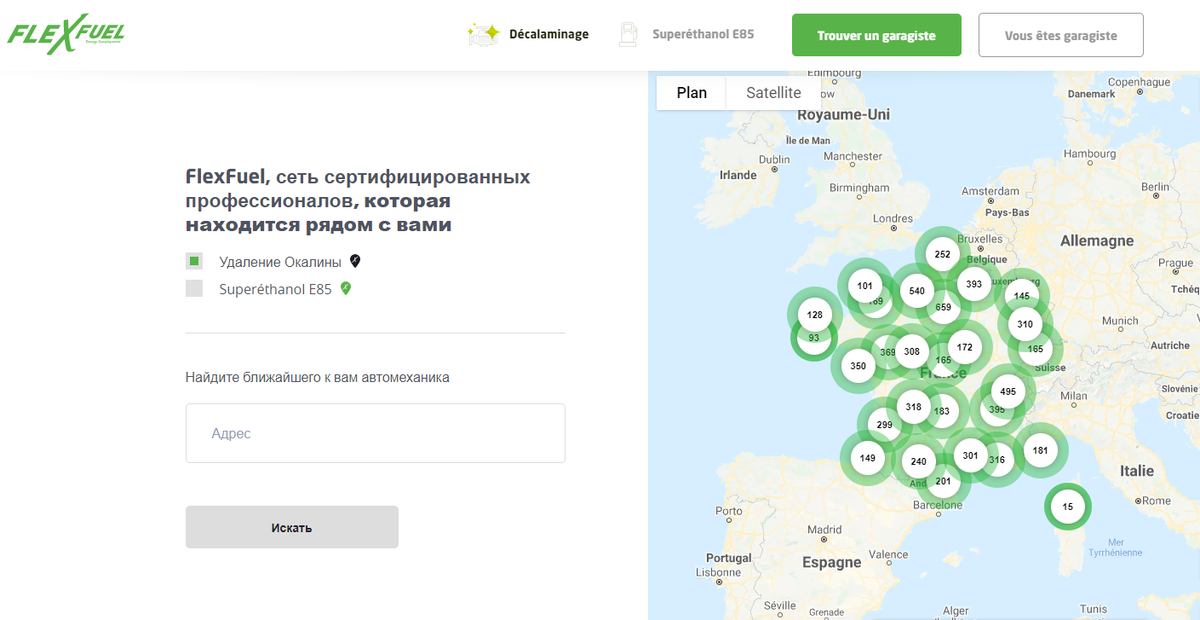Click the black pin beside Удаление Окалины

click(354, 261)
